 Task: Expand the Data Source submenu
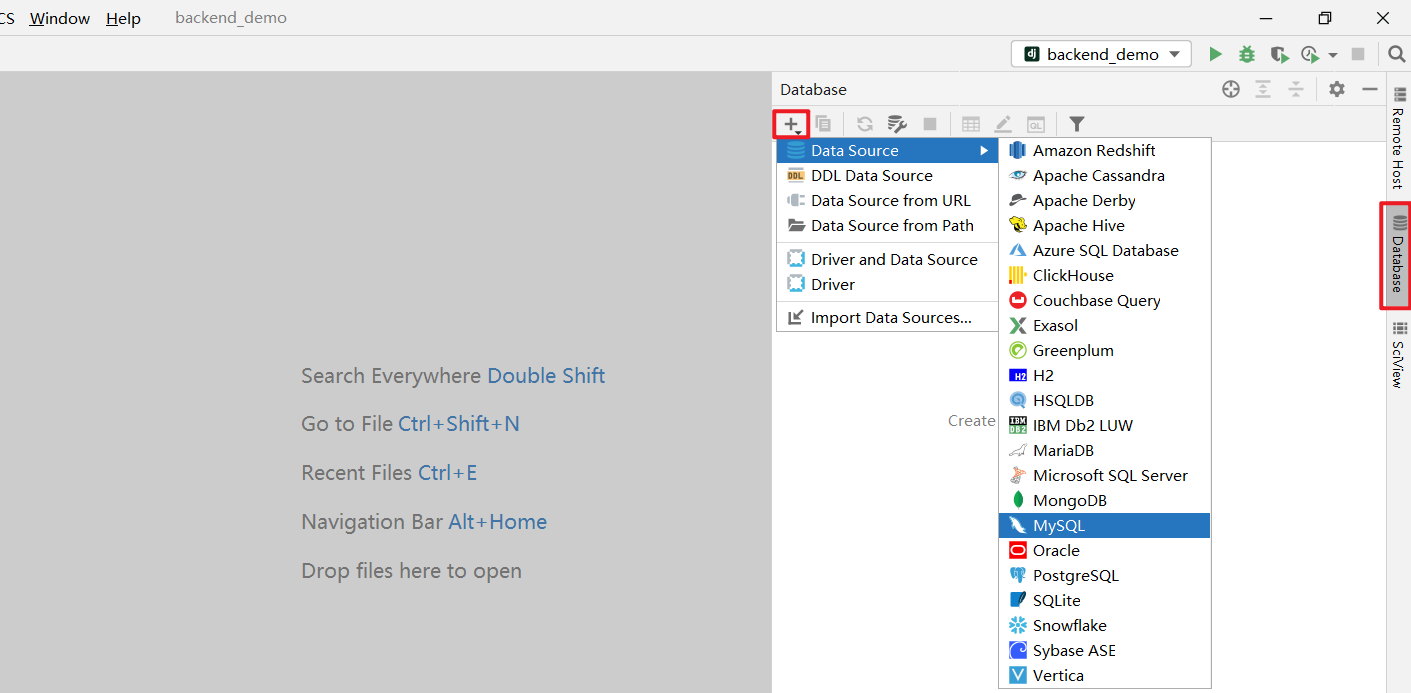pos(887,150)
